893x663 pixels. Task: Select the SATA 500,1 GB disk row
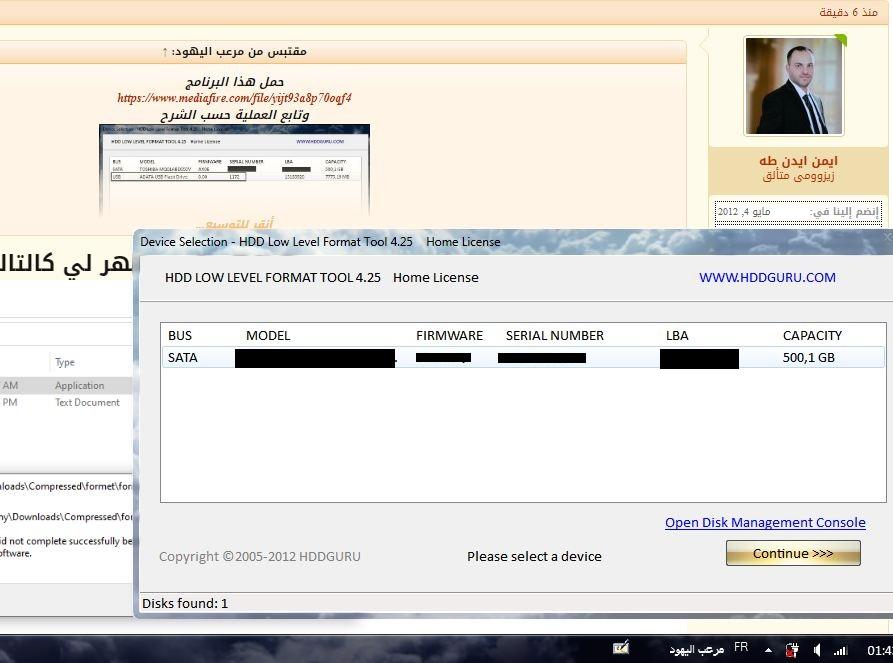tap(523, 358)
